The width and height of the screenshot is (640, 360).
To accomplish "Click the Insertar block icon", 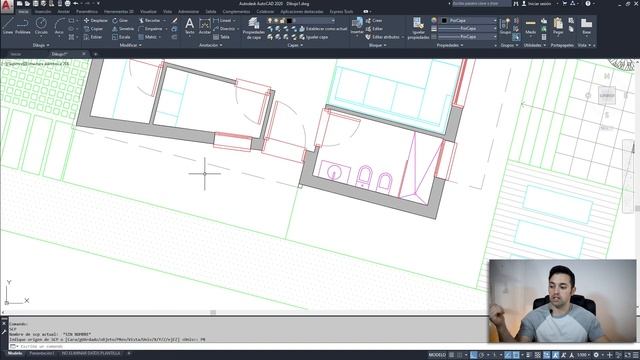I will (357, 25).
